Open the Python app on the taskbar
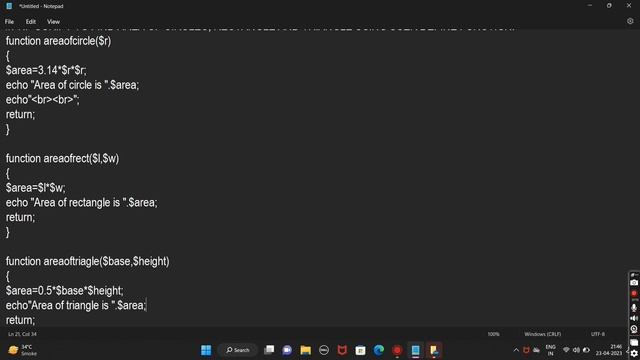Image resolution: width=640 pixels, height=360 pixels. pyautogui.click(x=434, y=350)
